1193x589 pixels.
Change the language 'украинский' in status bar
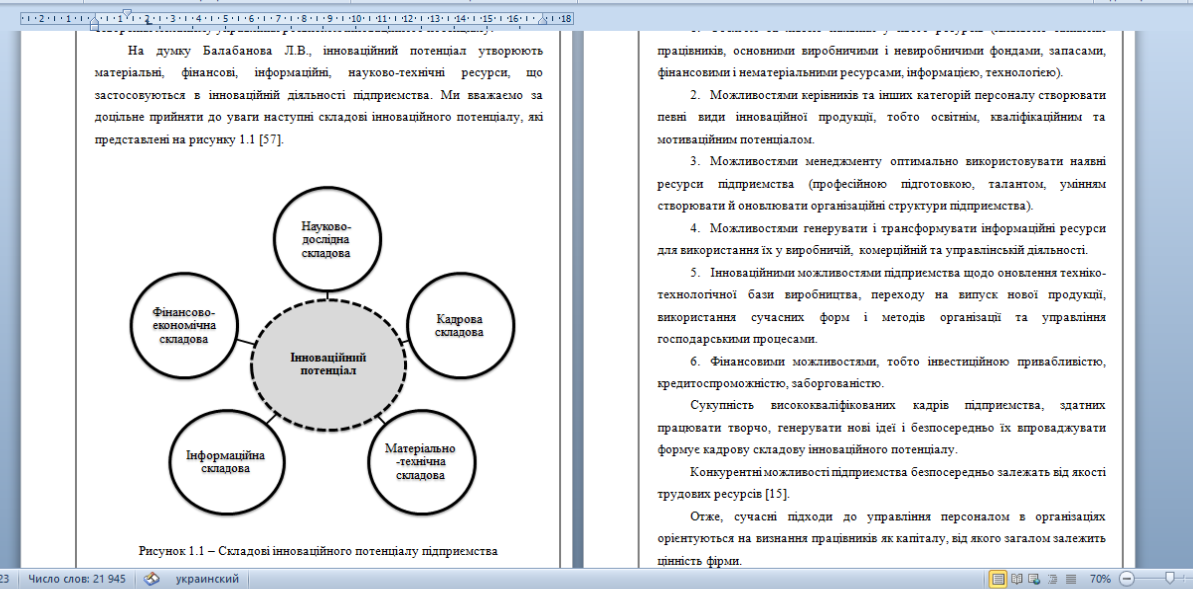(x=207, y=579)
